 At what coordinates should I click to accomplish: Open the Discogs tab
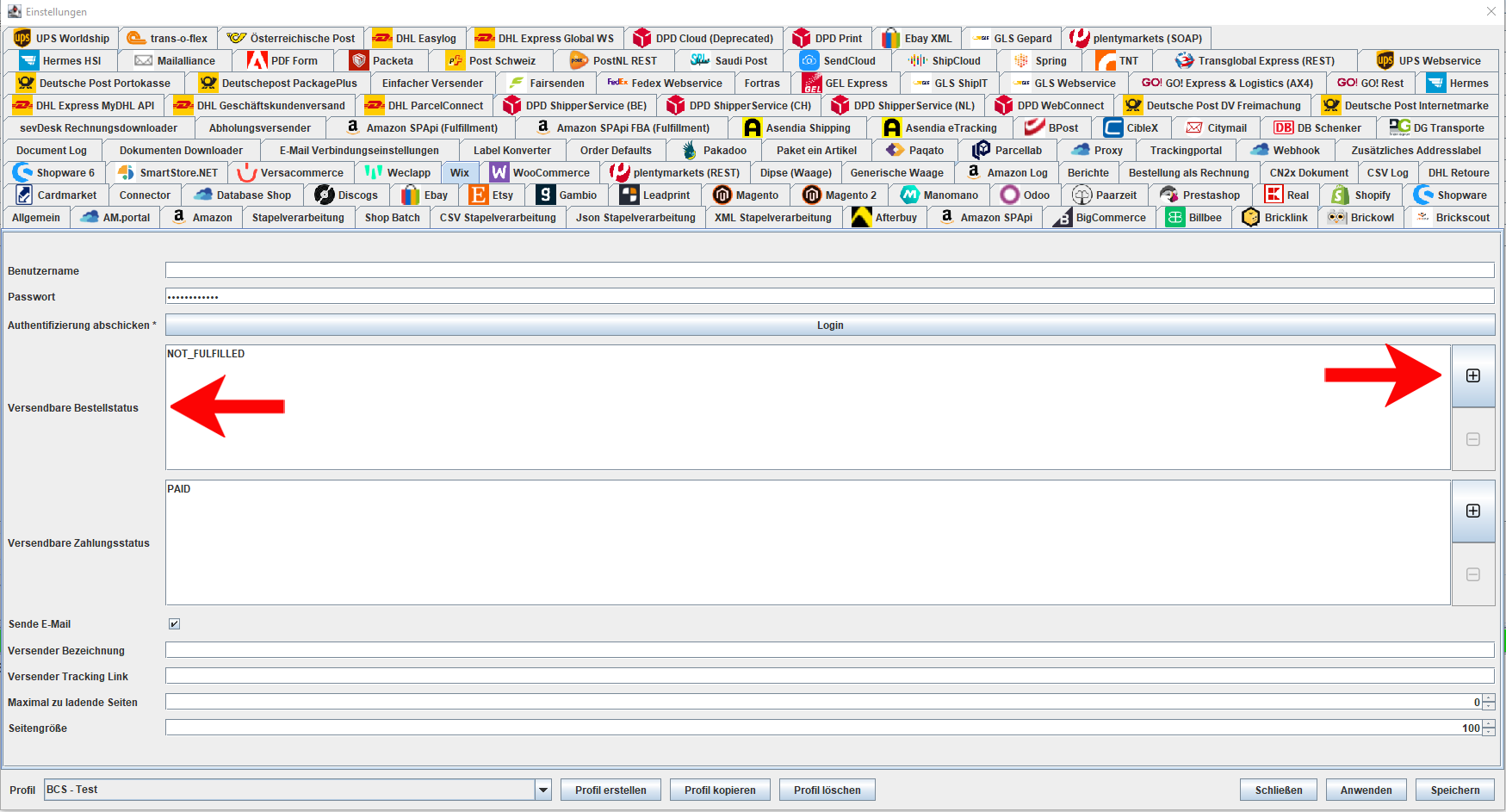[x=347, y=195]
